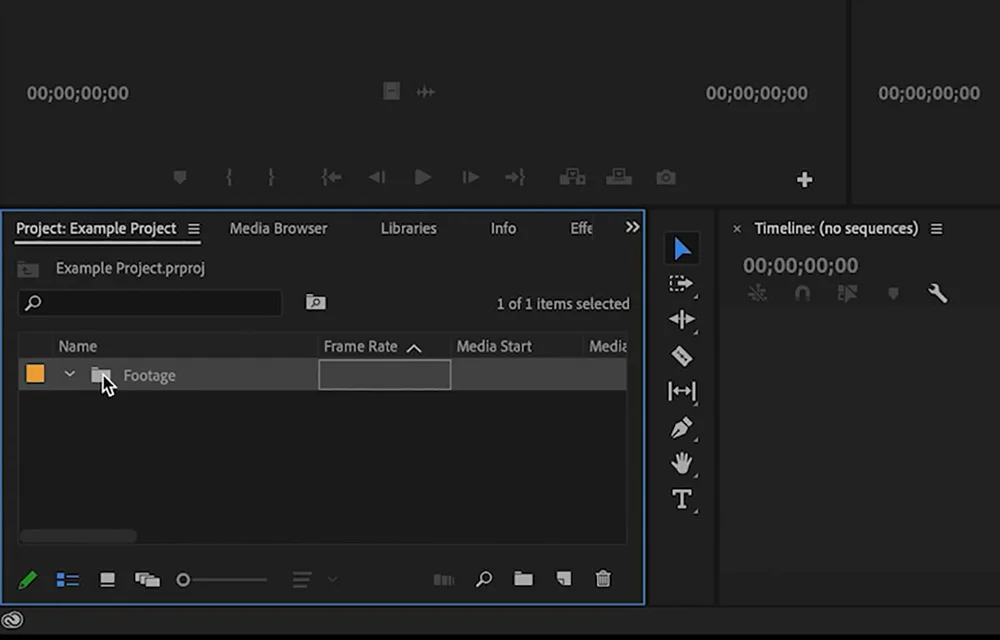Image resolution: width=1000 pixels, height=640 pixels.
Task: Select the Project: Example Project tab
Action: tap(96, 228)
